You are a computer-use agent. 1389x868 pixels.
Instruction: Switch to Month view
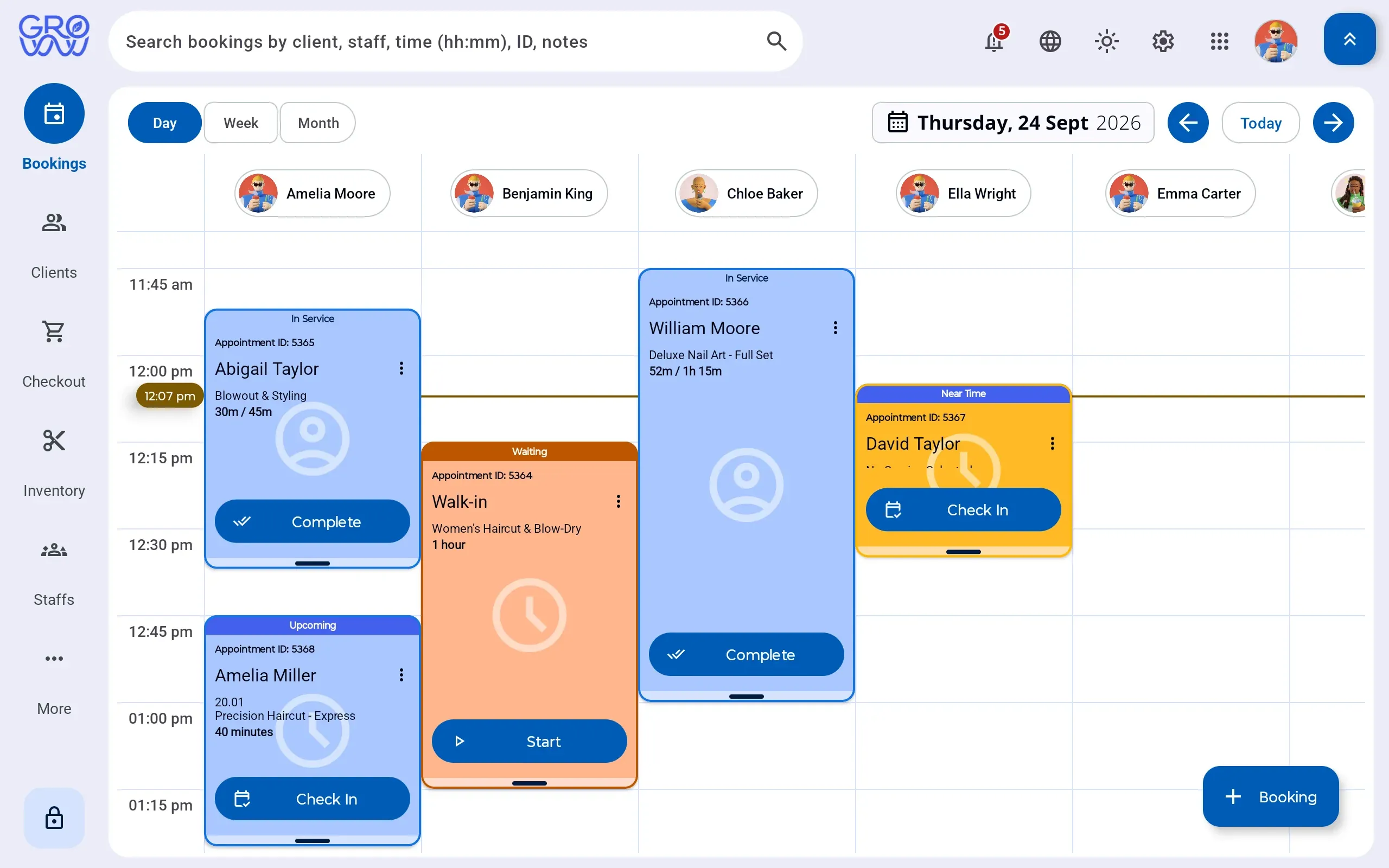[x=318, y=123]
